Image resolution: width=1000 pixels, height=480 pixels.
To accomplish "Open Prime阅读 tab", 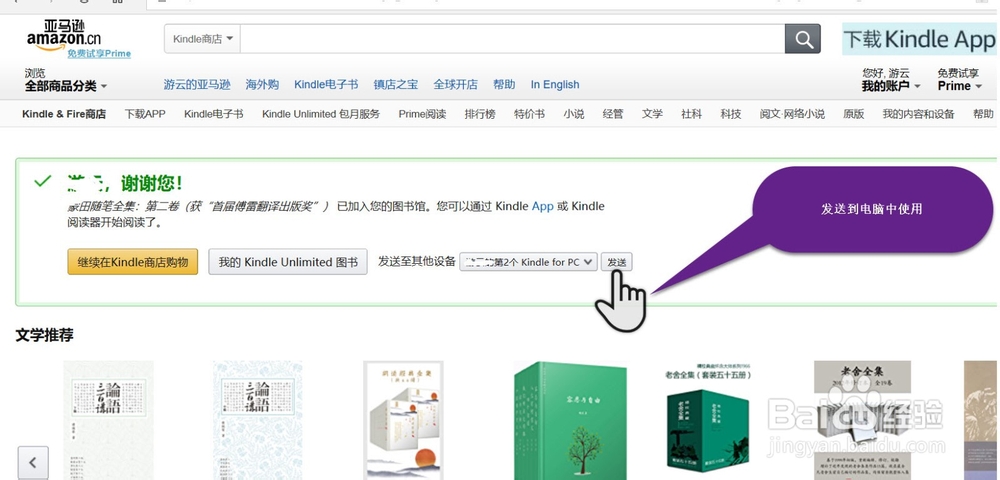I will pos(422,114).
